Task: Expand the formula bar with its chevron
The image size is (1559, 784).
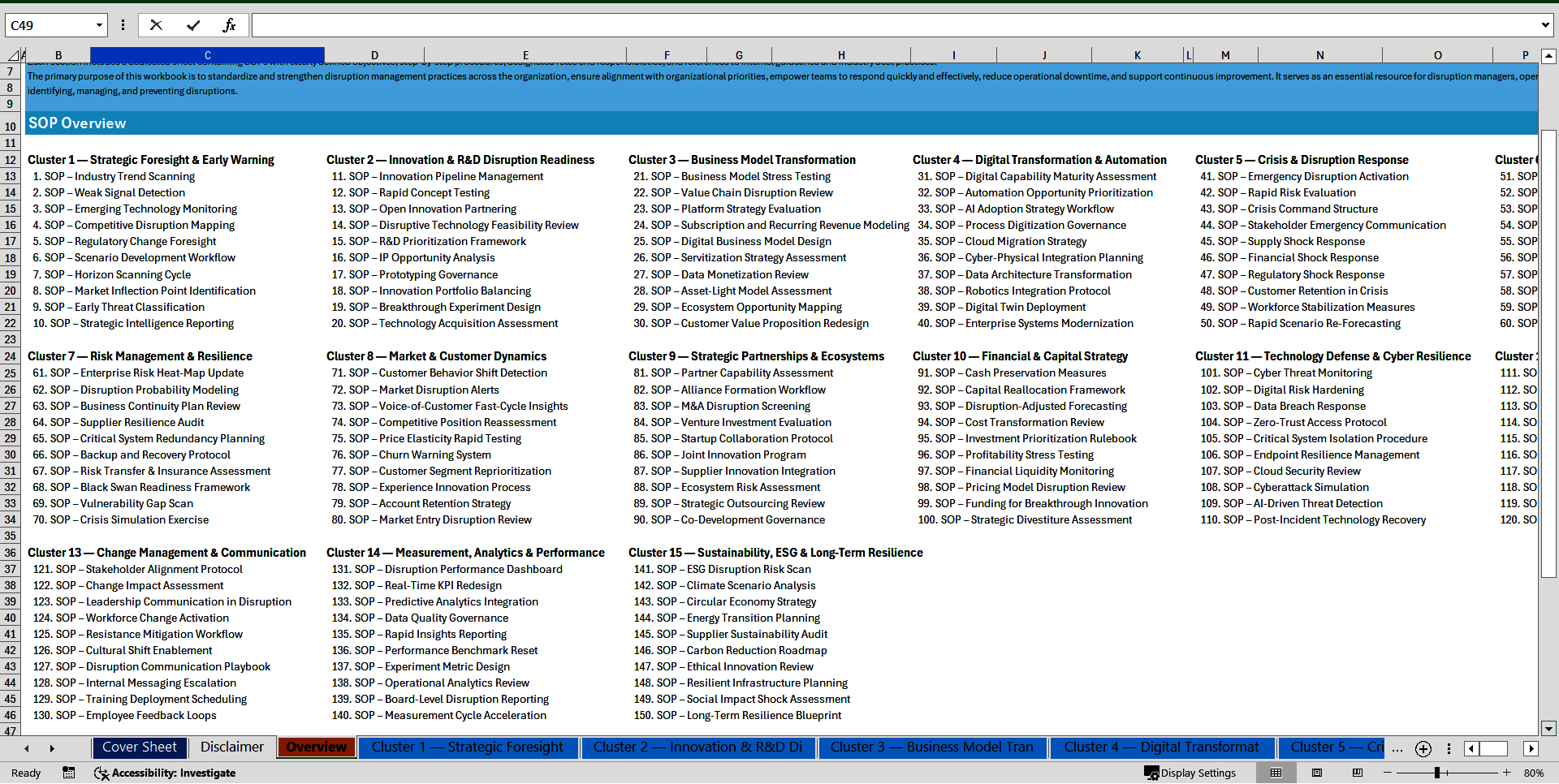Action: [x=1545, y=25]
